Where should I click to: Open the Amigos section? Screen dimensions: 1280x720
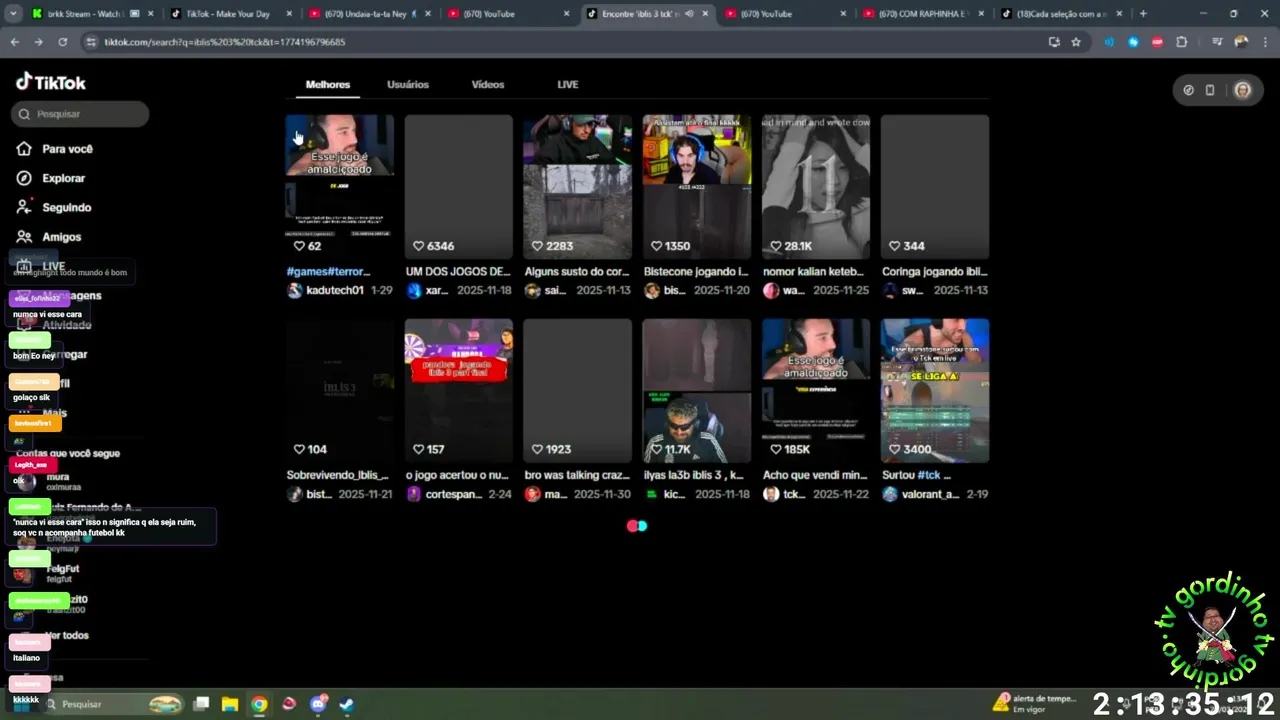(x=49, y=237)
